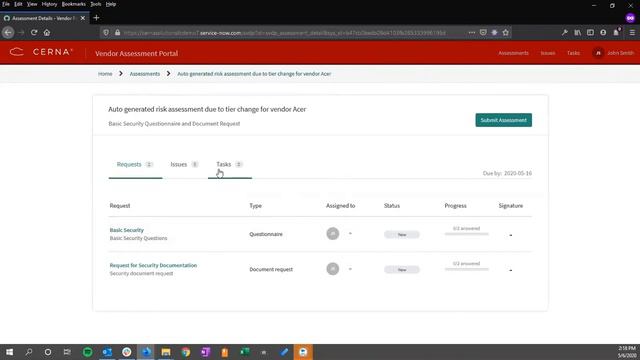The image size is (640, 360).
Task: Click the Basic Security progress bar
Action: click(467, 234)
